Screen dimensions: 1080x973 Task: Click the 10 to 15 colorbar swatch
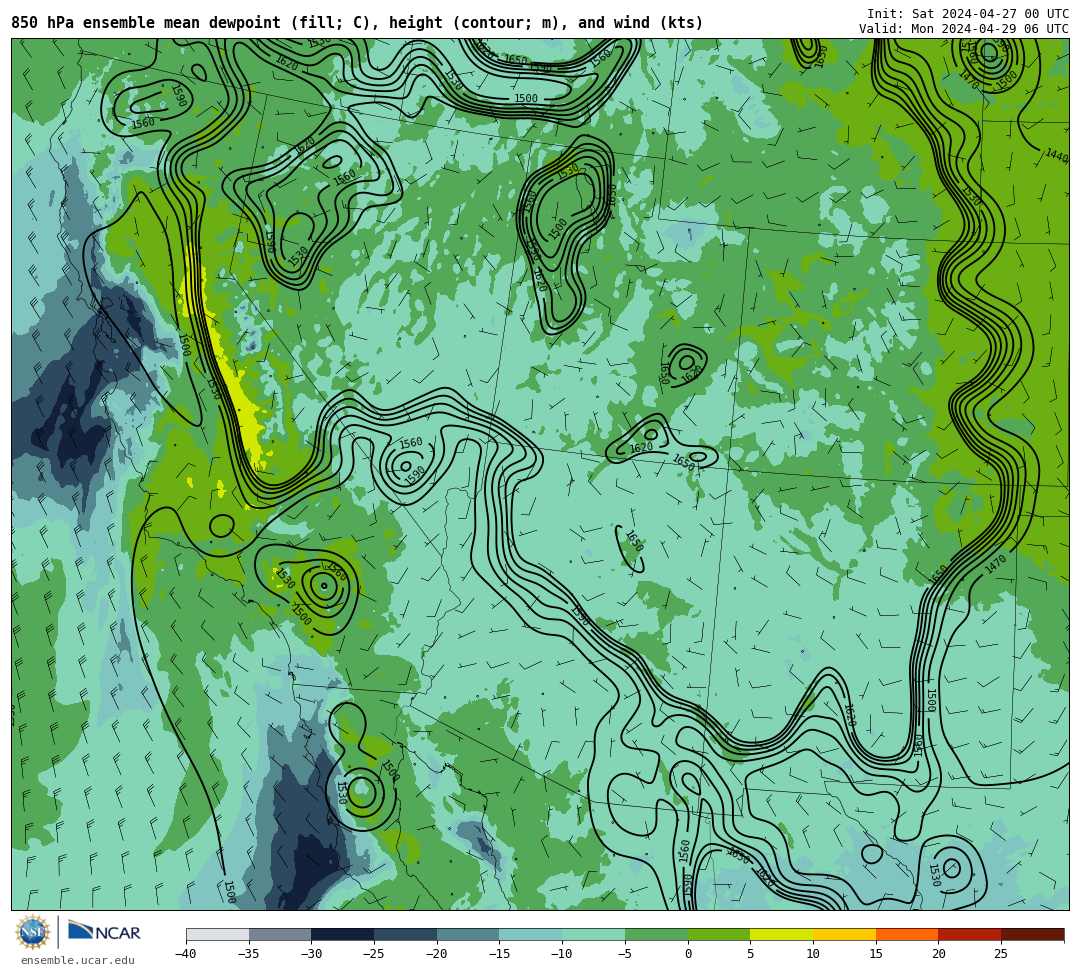(x=844, y=934)
